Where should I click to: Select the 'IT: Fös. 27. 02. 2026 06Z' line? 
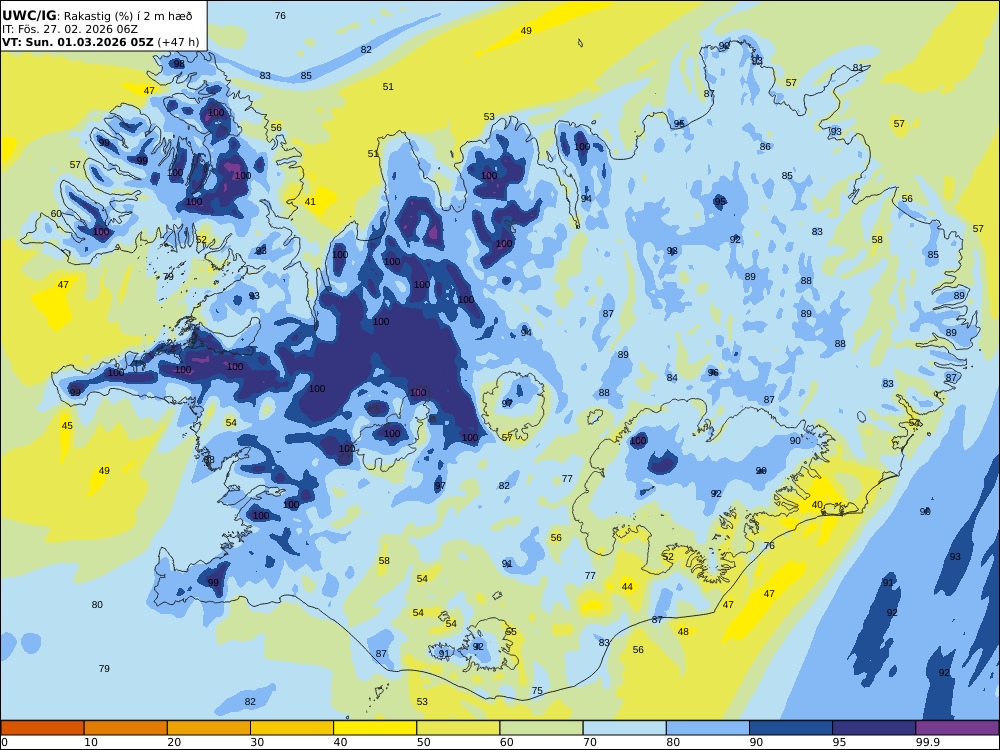click(x=70, y=29)
